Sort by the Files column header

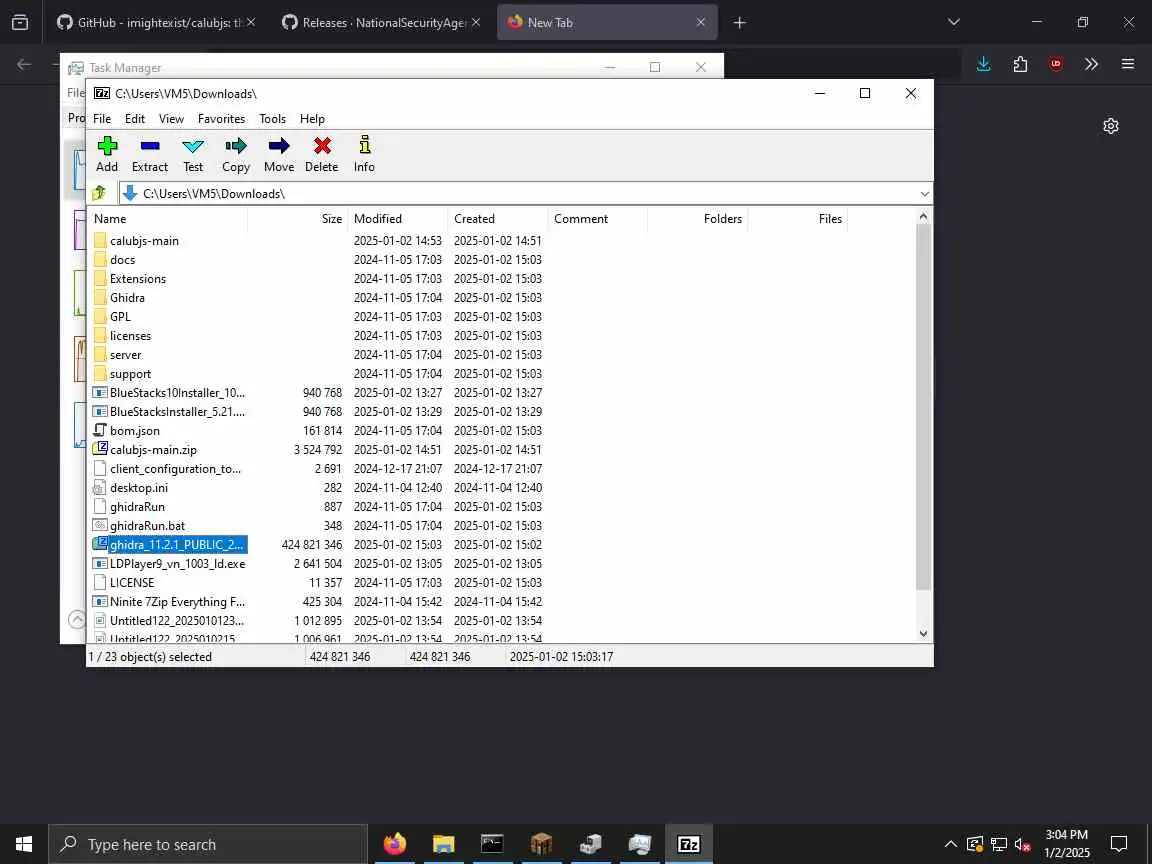797,218
